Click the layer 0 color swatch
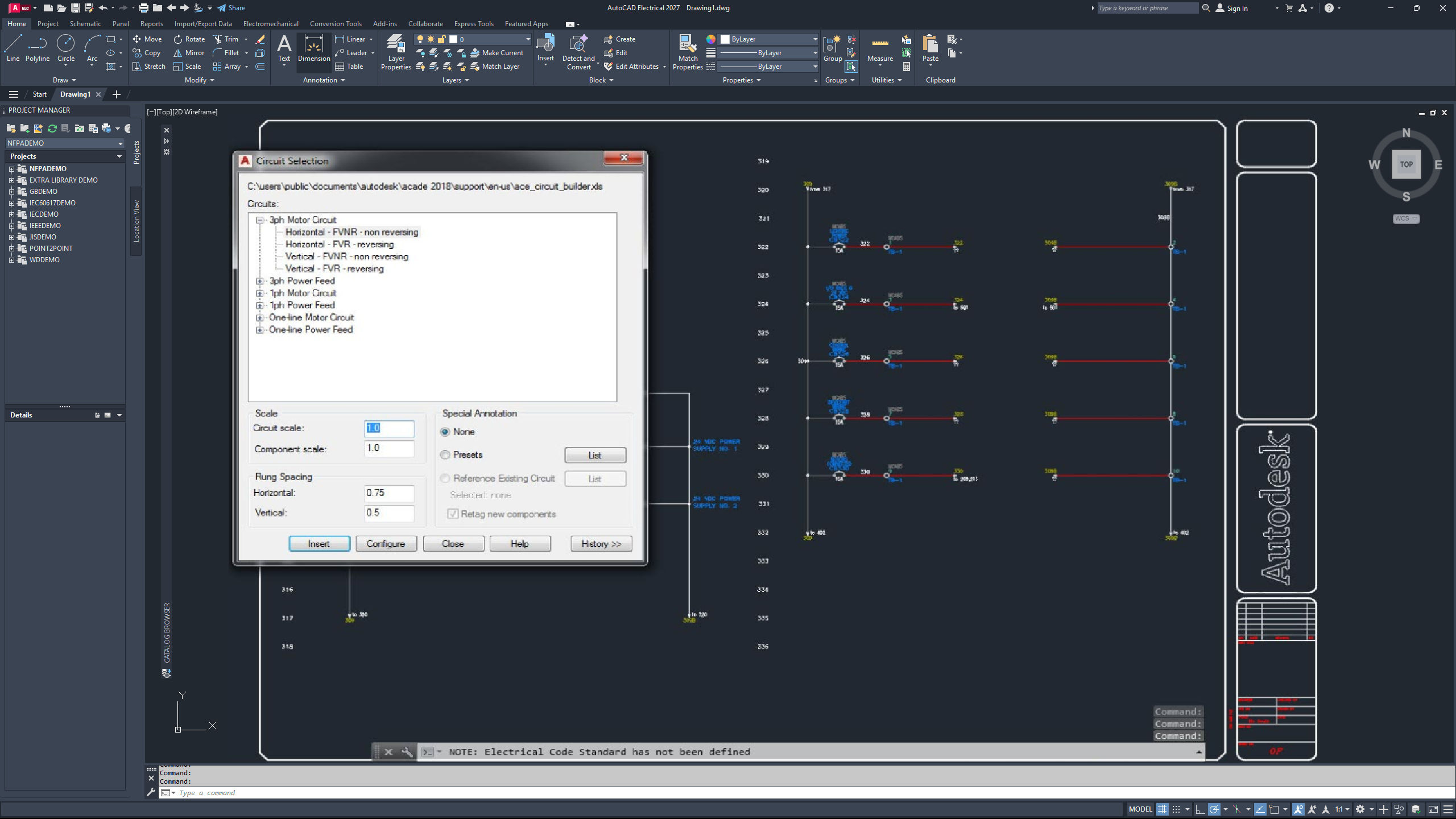Image resolution: width=1456 pixels, height=819 pixels. click(x=453, y=39)
